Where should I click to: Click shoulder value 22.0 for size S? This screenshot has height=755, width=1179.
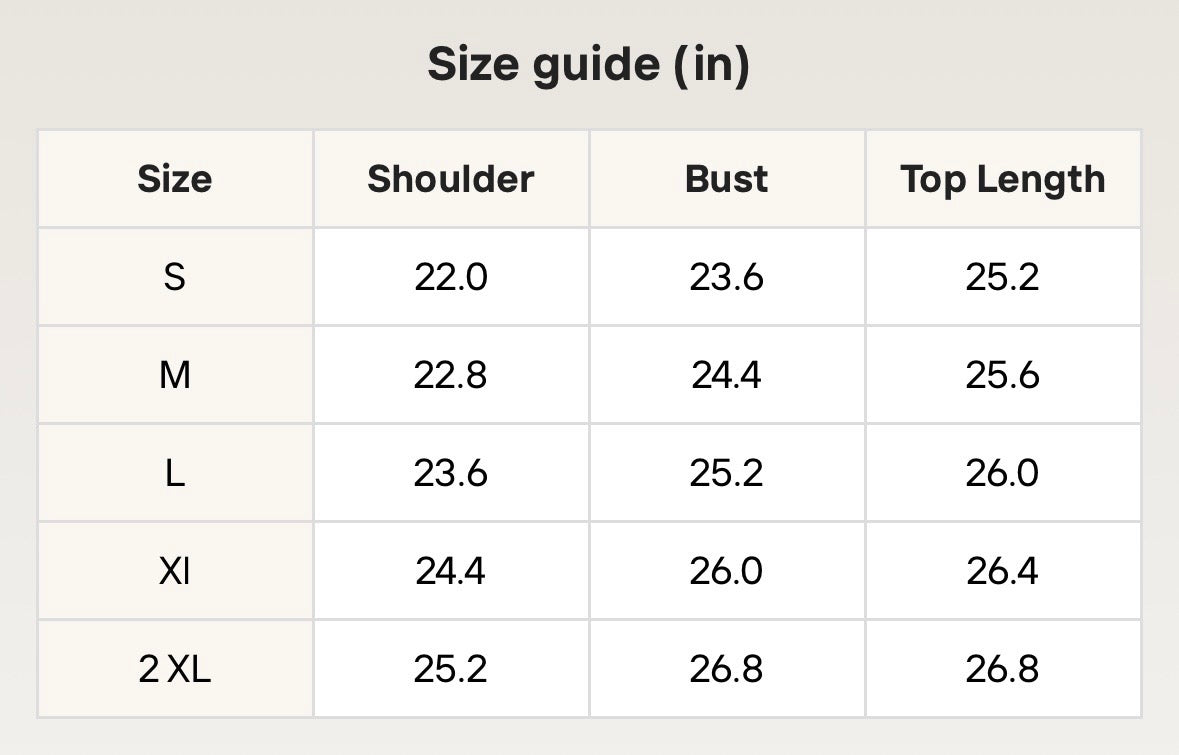[x=450, y=277]
